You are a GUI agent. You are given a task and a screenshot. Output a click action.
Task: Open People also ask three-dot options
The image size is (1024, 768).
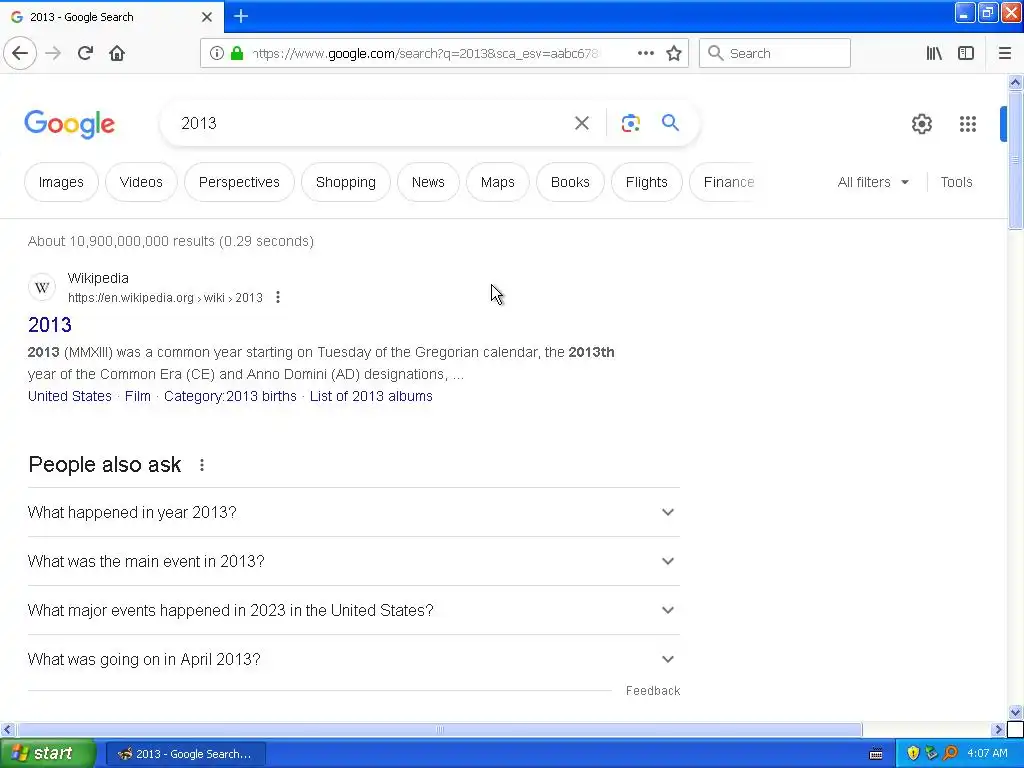[202, 465]
